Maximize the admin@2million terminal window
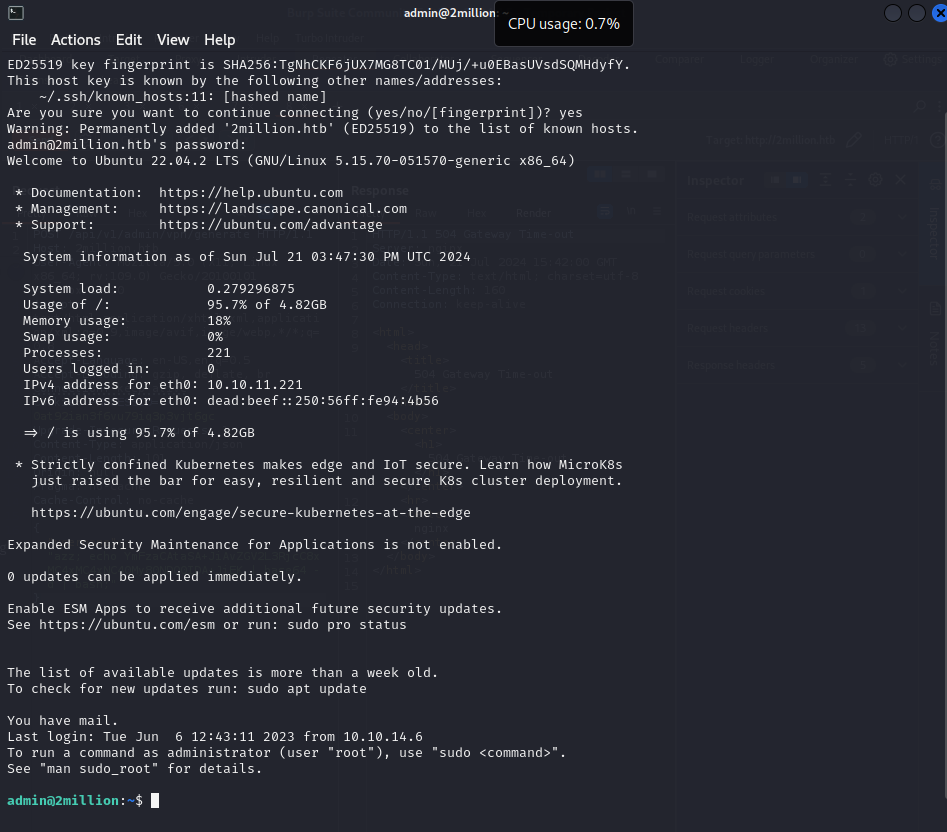The image size is (947, 832). click(x=917, y=13)
